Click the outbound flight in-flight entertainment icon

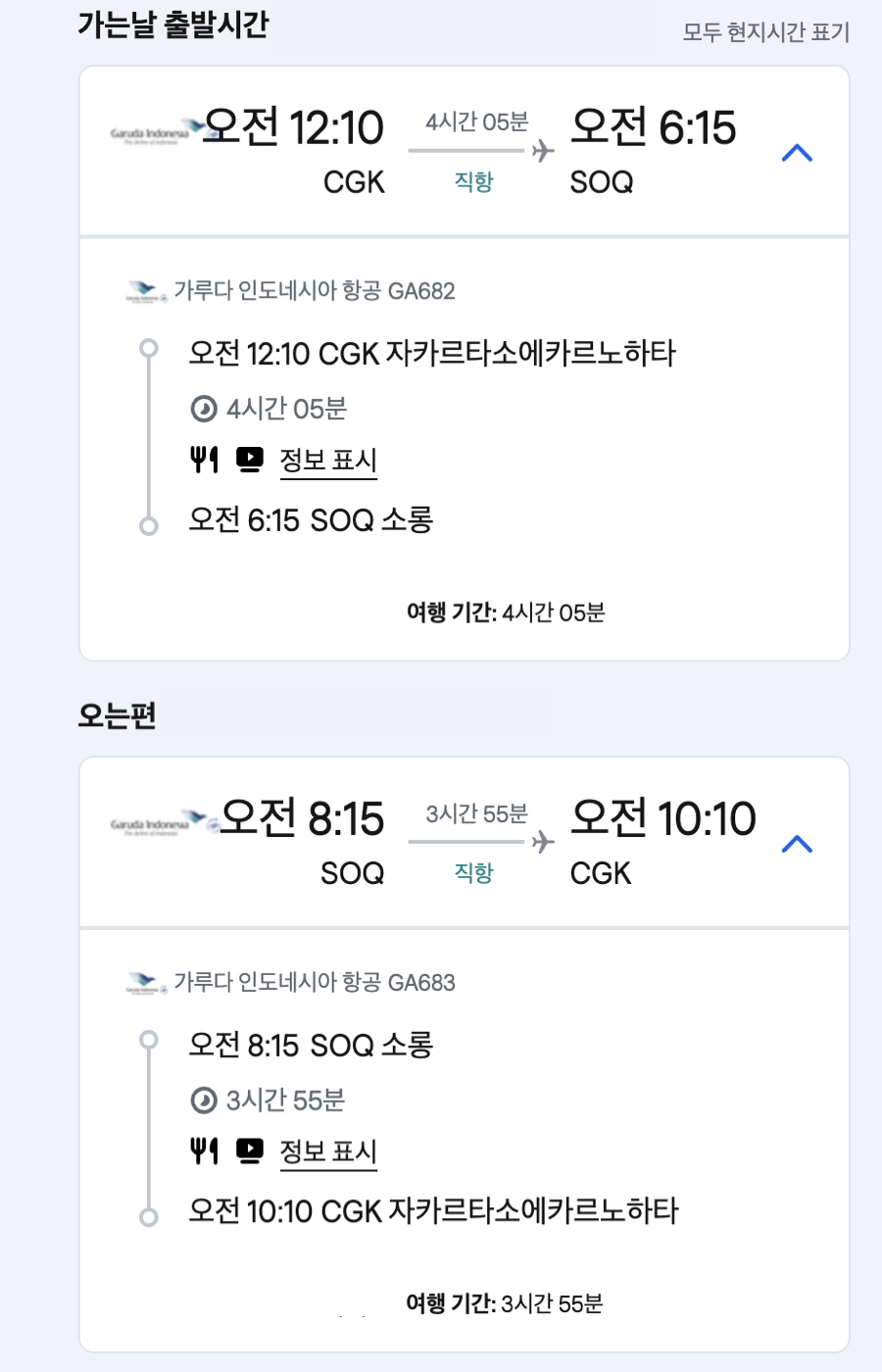tap(250, 459)
